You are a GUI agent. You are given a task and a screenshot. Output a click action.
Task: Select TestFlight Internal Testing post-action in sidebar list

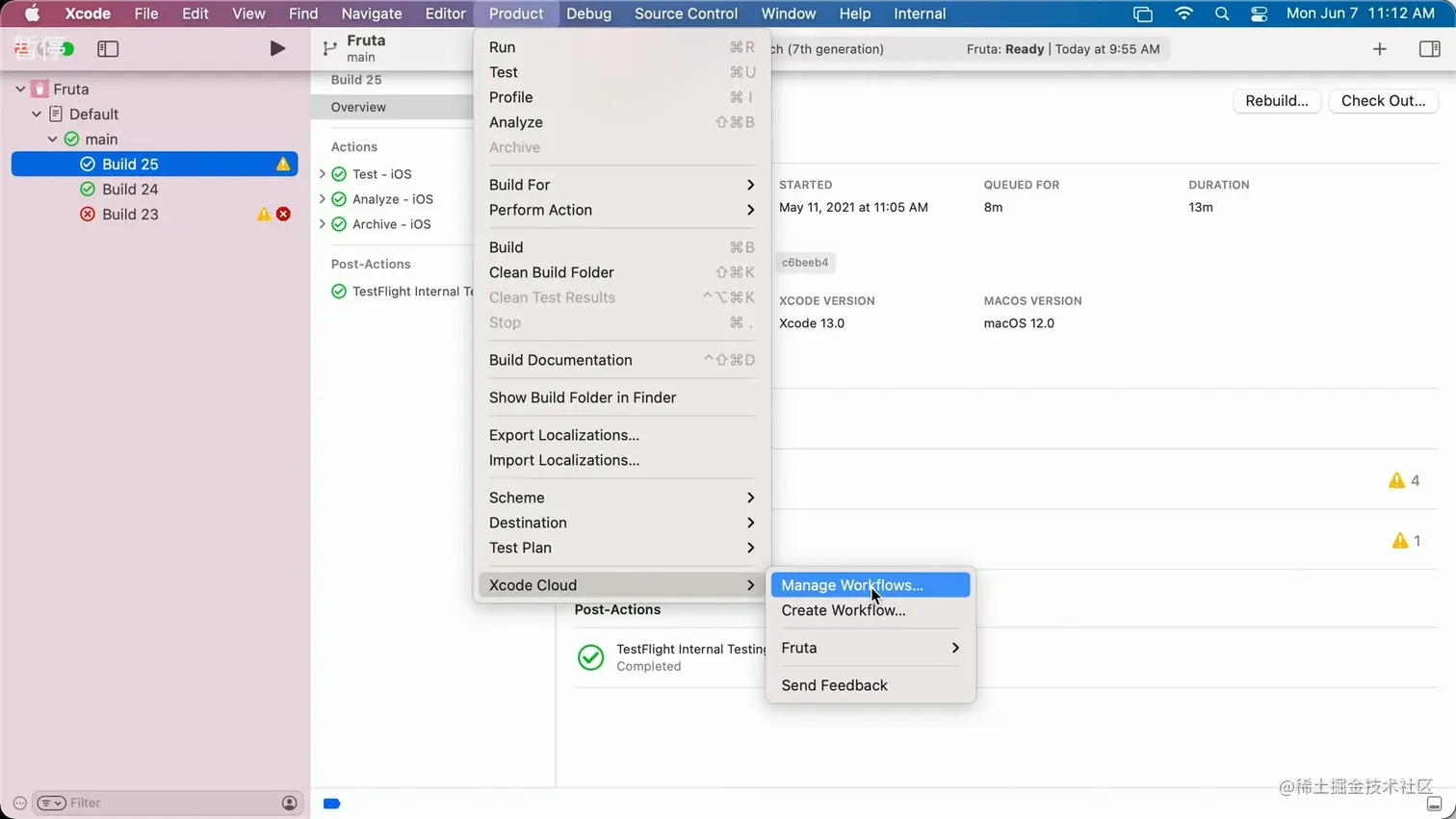[402, 292]
